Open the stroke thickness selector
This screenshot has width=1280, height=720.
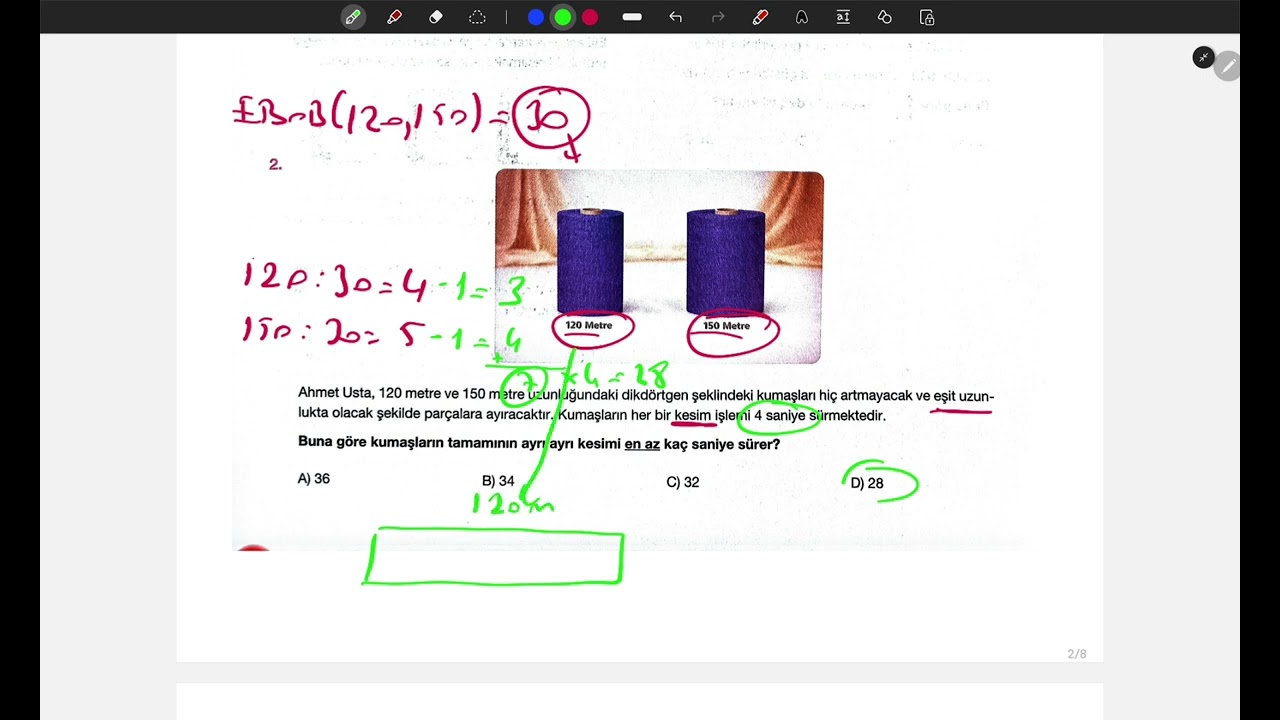(632, 17)
